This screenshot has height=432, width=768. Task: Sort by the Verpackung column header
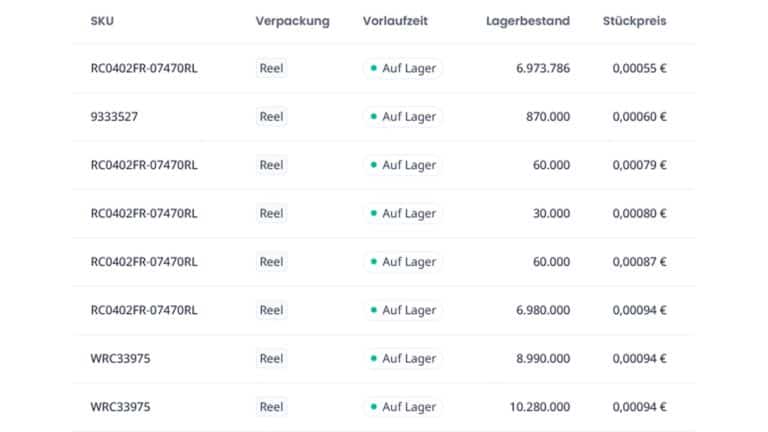[292, 21]
